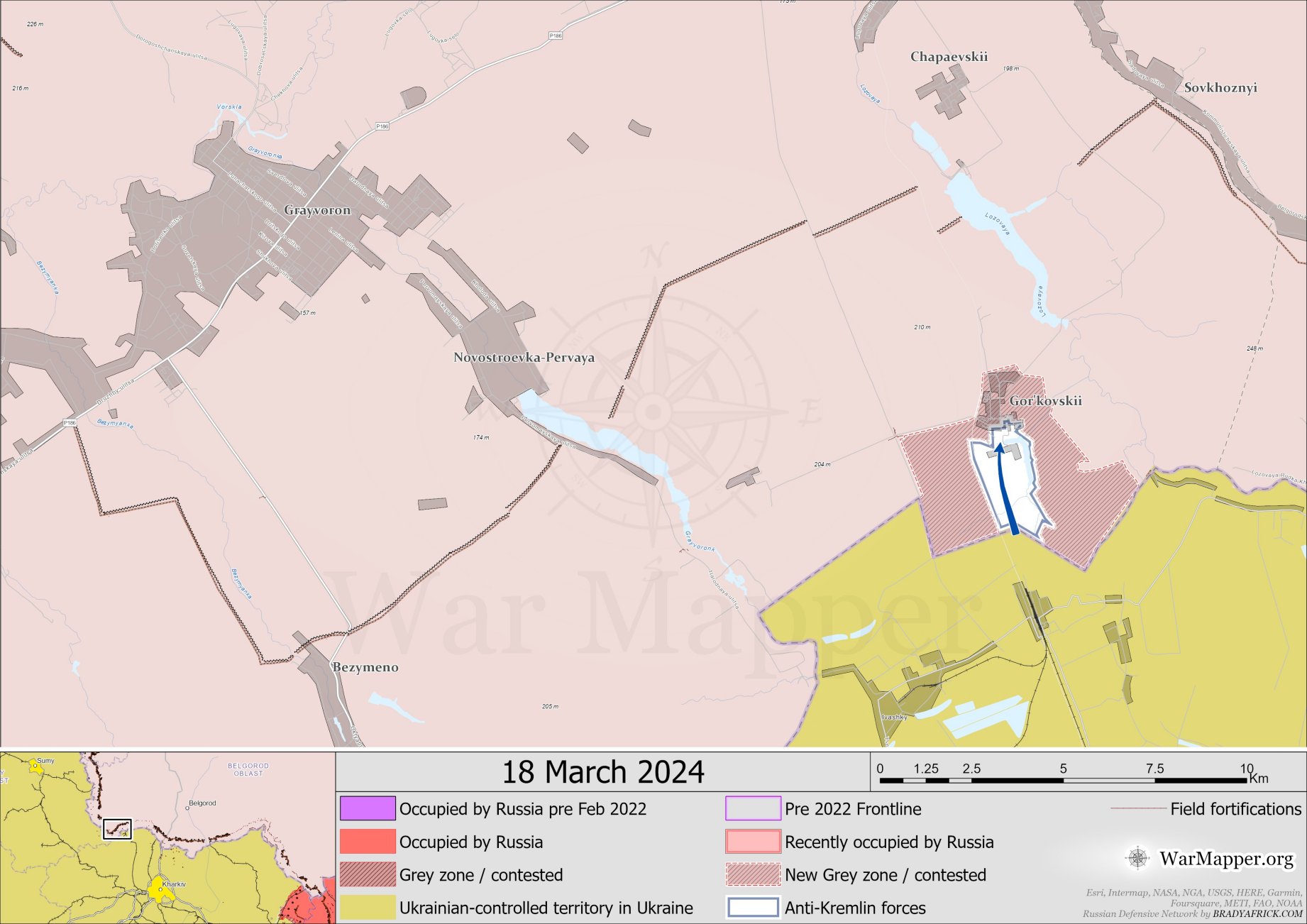Click the 205 m elevation label
This screenshot has width=1307, height=924.
pyautogui.click(x=550, y=707)
